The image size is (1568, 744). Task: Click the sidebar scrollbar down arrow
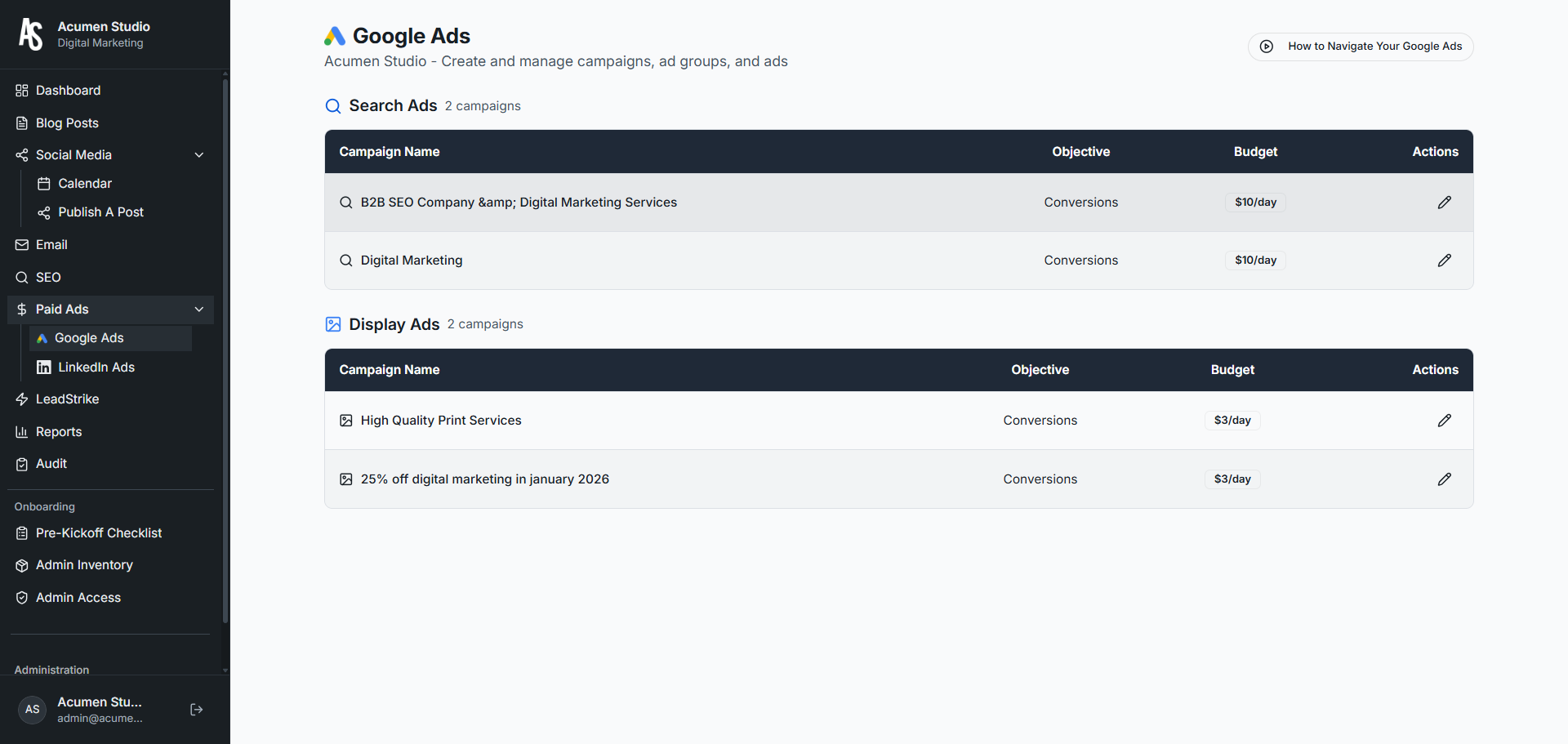coord(225,670)
